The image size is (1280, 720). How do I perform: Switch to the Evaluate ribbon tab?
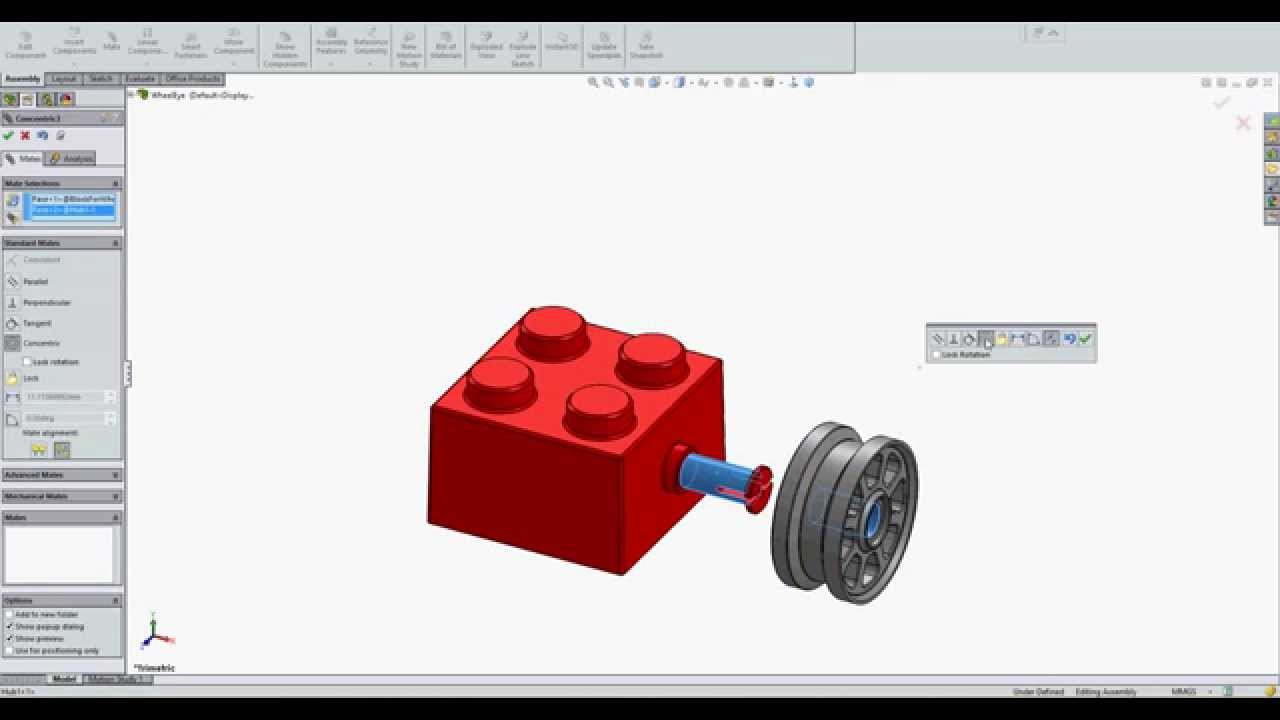[x=140, y=79]
